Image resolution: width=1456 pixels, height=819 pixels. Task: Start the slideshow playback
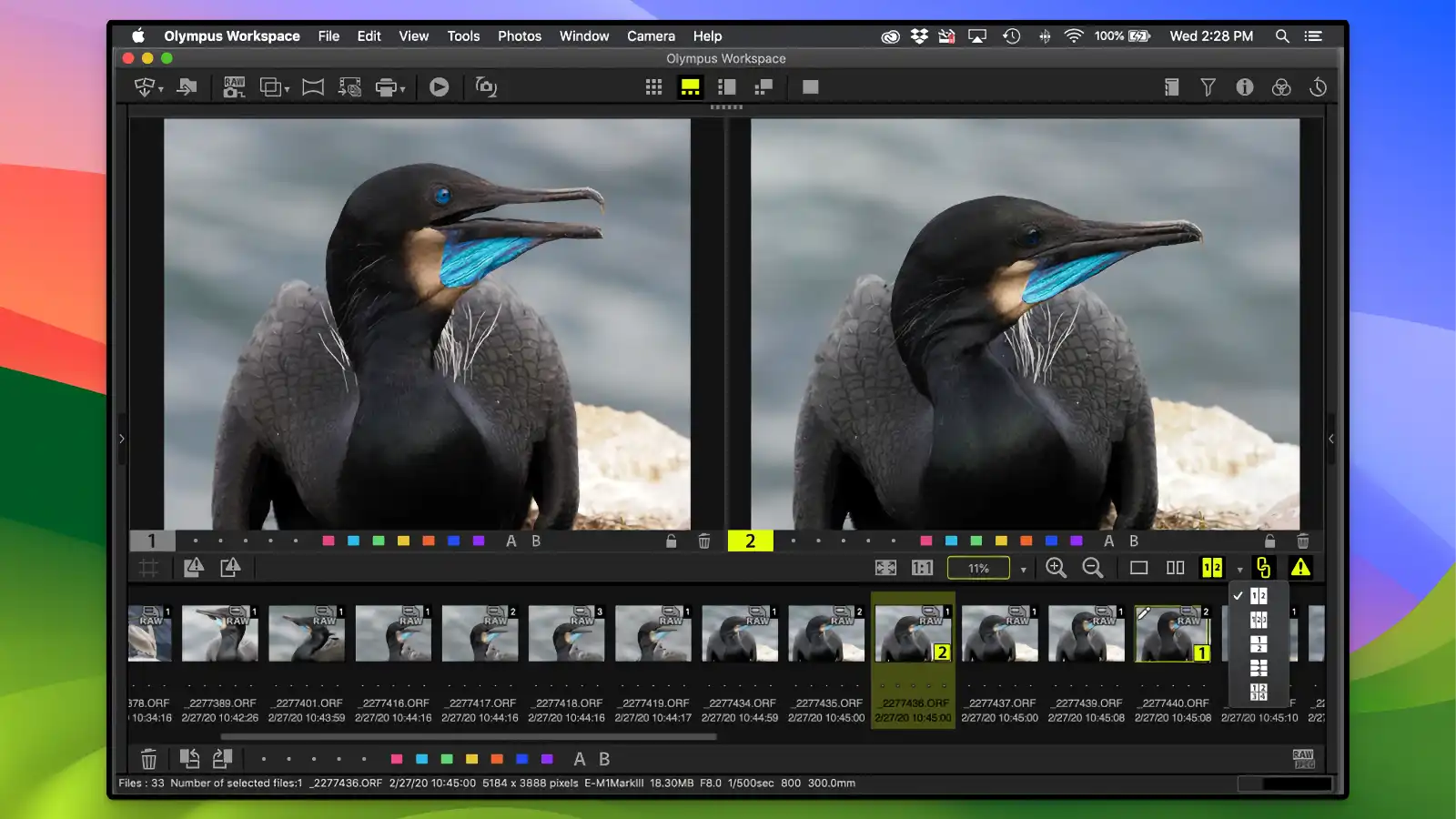tap(440, 86)
